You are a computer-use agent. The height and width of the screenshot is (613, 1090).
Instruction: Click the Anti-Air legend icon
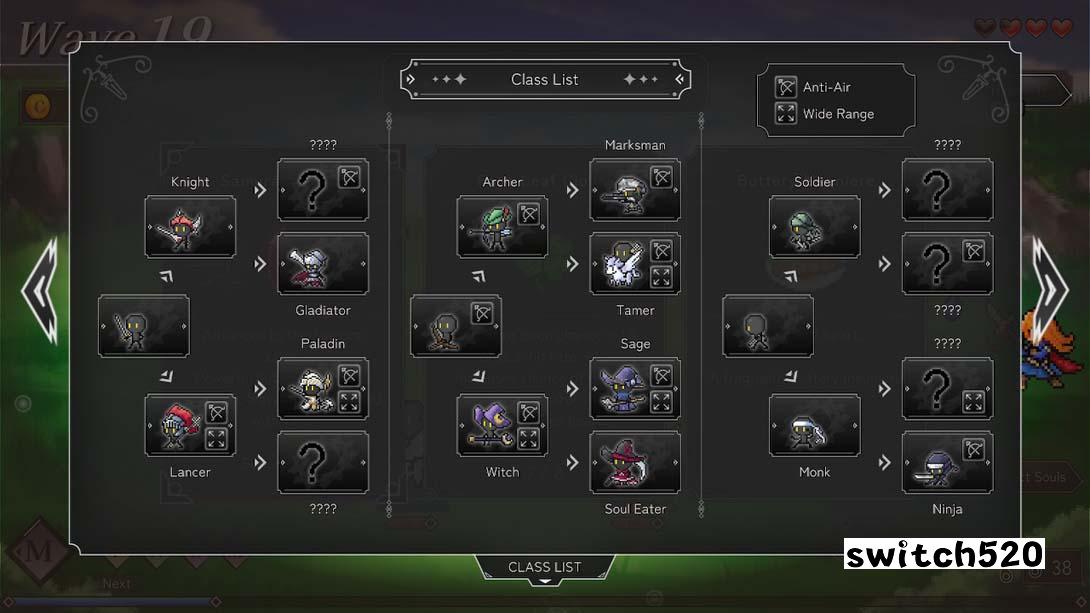tap(786, 87)
